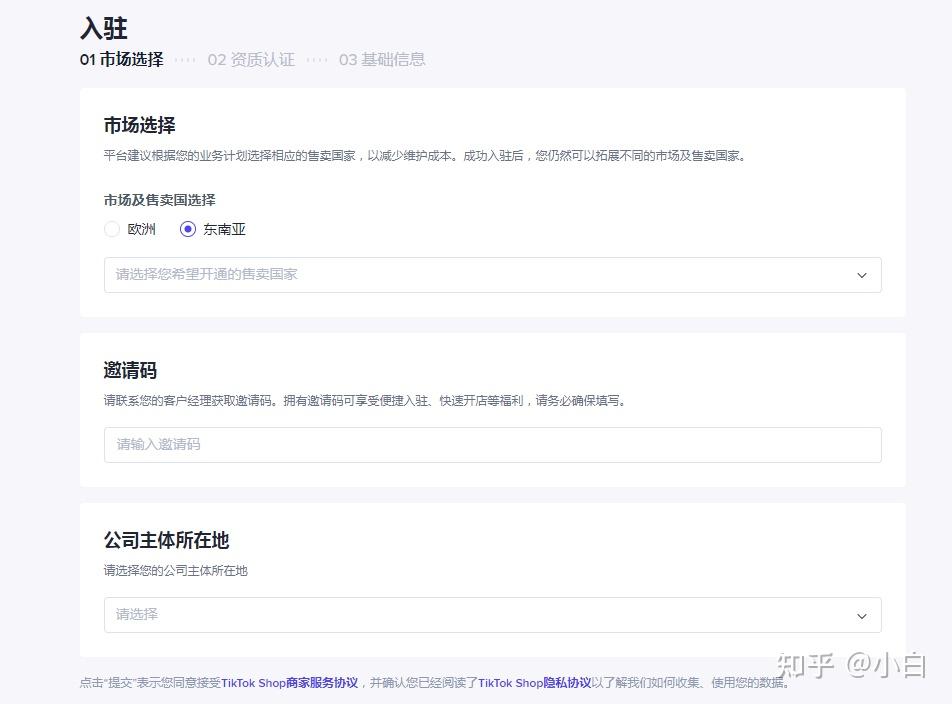Go to step 01 市场选择
This screenshot has width=952, height=704.
(x=121, y=59)
